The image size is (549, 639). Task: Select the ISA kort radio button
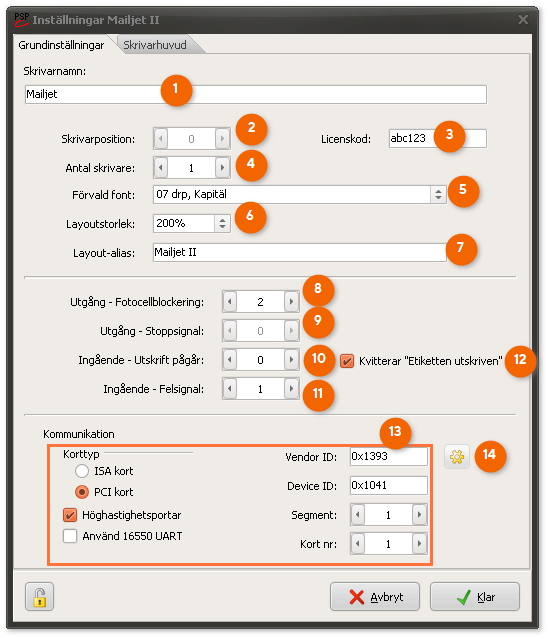coord(82,471)
